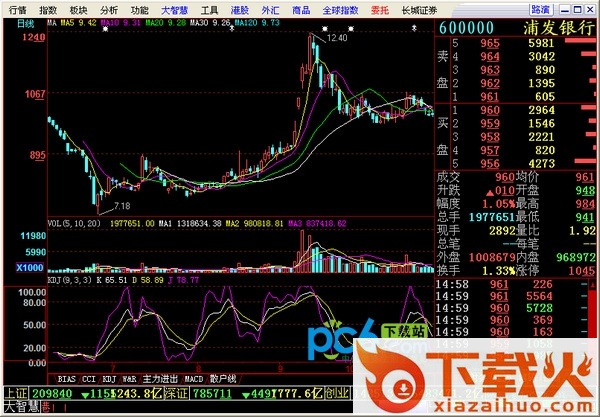Screen dimensions: 600x417
Task: Switch to 港股 market
Action: coord(240,10)
